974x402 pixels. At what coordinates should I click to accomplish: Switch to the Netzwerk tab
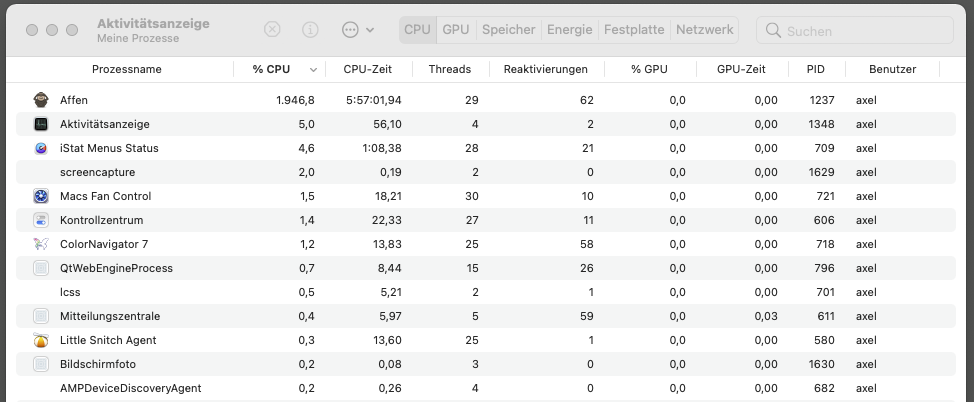click(x=704, y=29)
